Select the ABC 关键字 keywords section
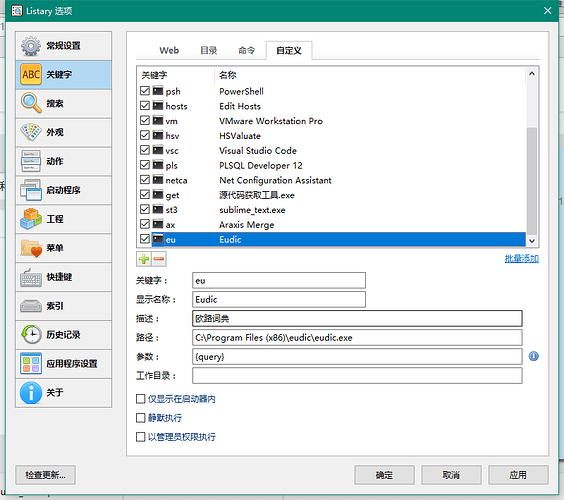 tap(63, 75)
